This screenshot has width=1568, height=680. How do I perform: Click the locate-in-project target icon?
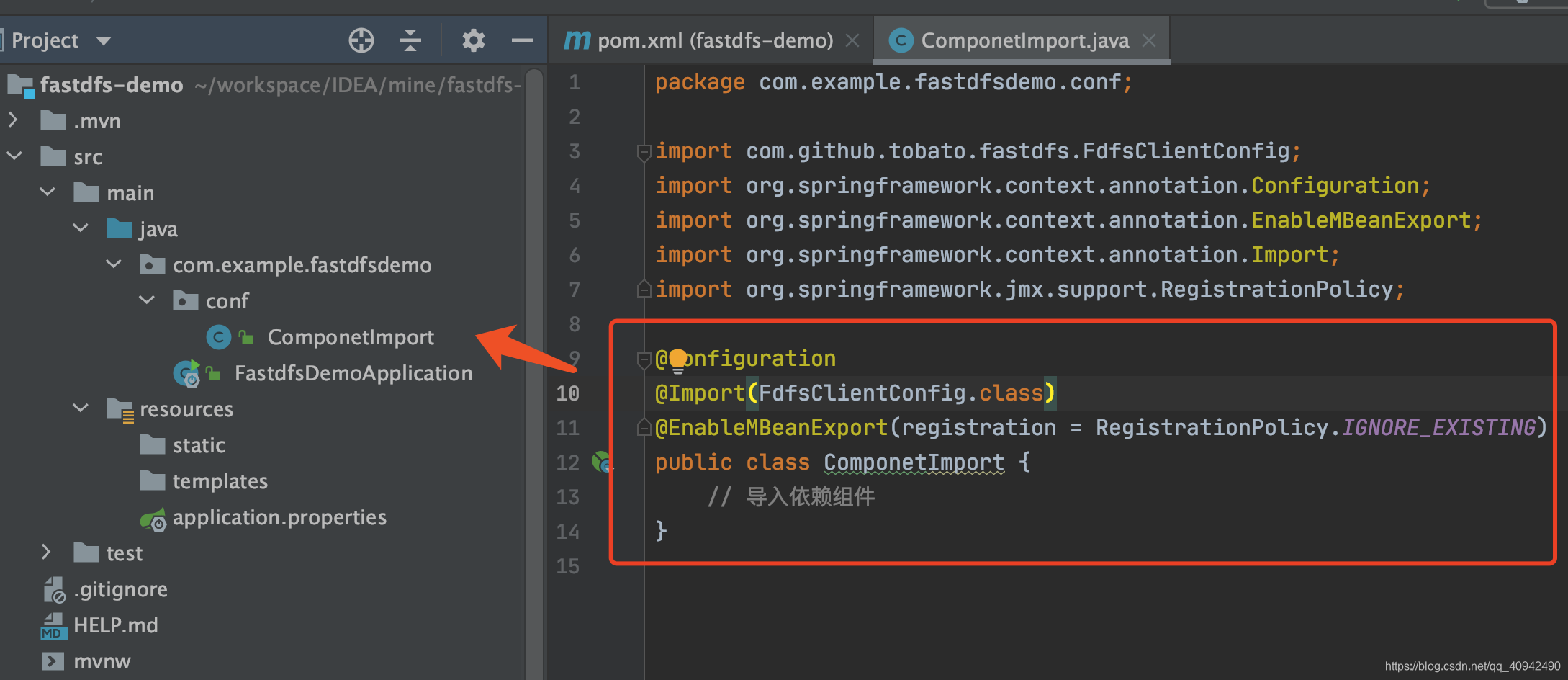[x=361, y=40]
